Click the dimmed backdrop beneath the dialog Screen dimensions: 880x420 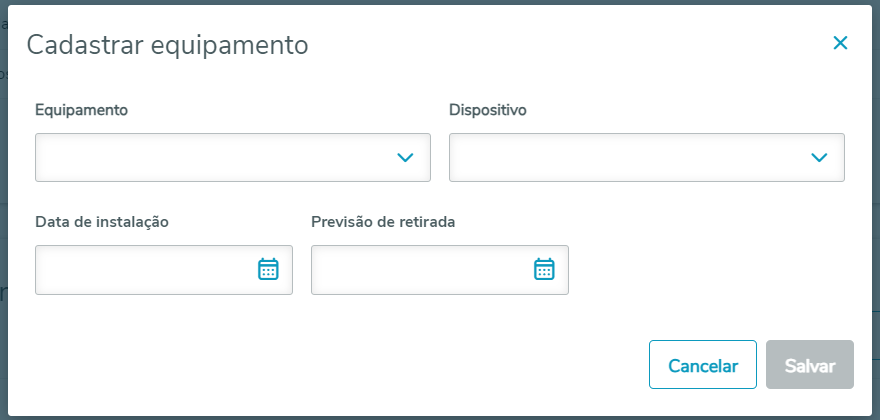tap(440, 416)
